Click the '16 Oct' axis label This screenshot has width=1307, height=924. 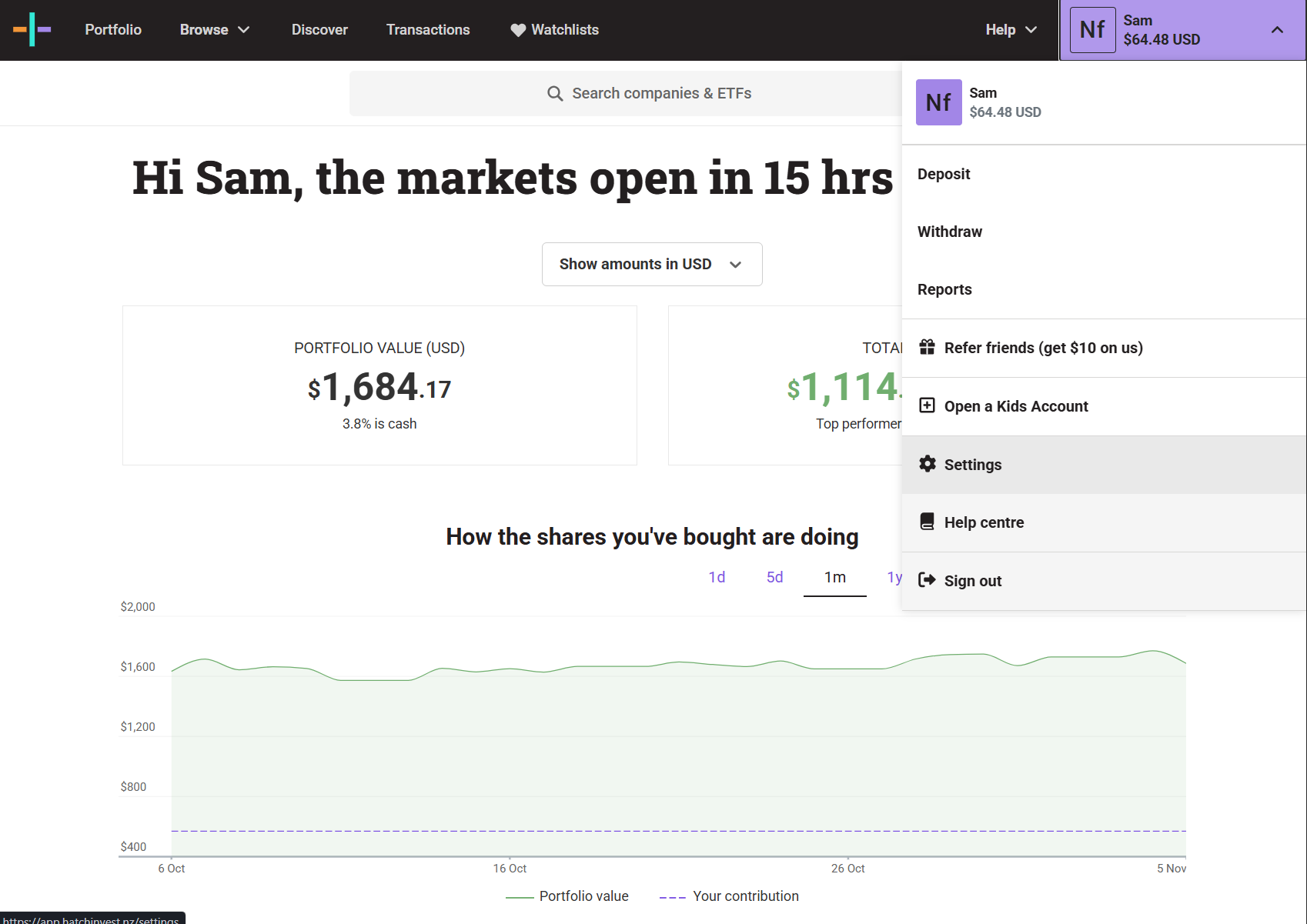tap(510, 869)
